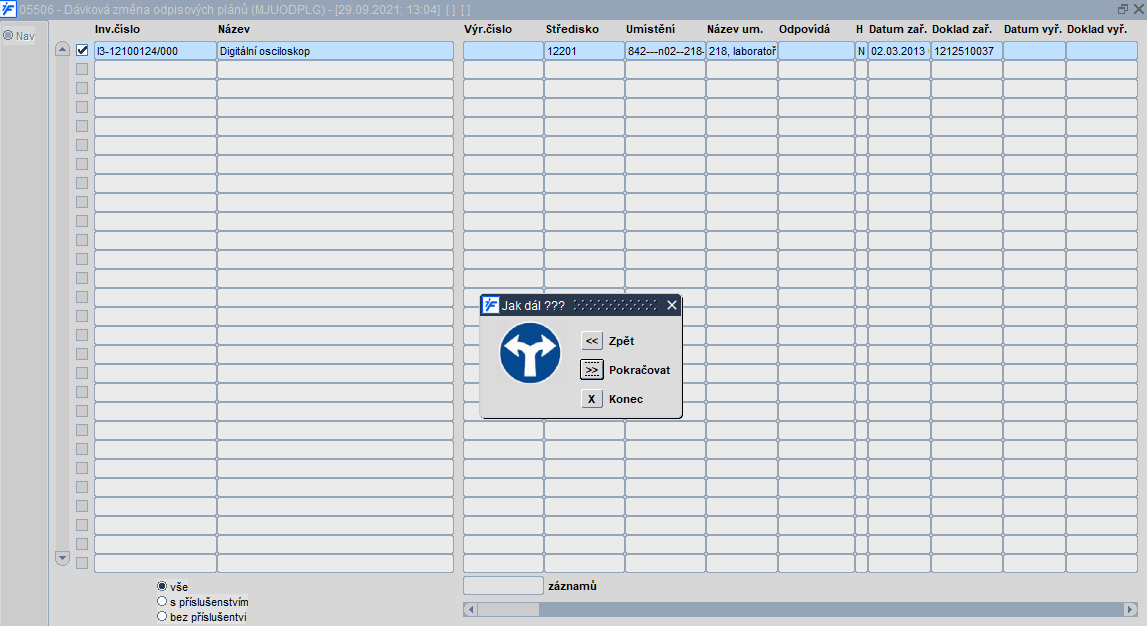Click inventory number I3-12100124/000 cell
Viewport: 1147px width, 626px height.
155,50
